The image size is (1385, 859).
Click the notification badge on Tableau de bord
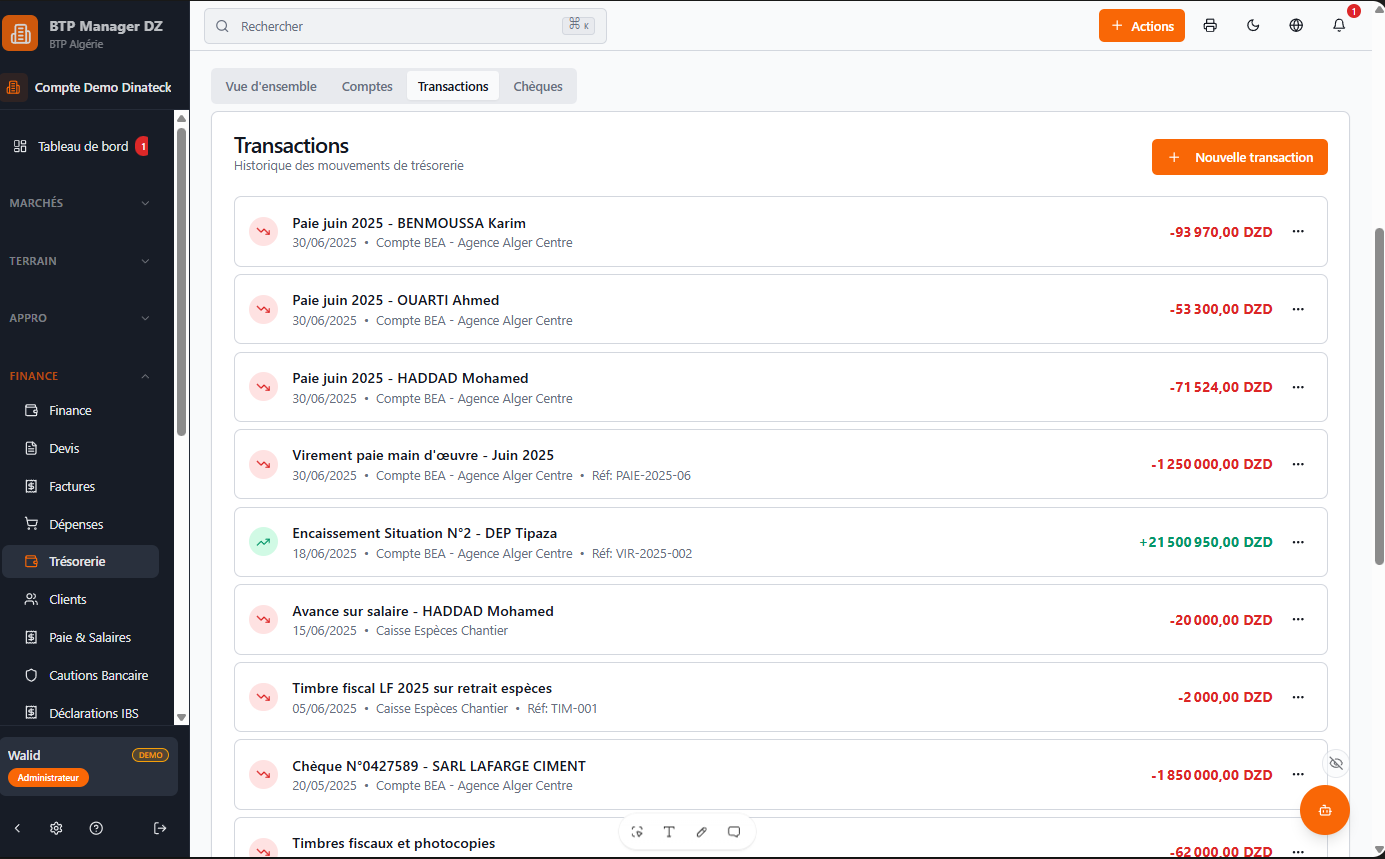tap(142, 146)
